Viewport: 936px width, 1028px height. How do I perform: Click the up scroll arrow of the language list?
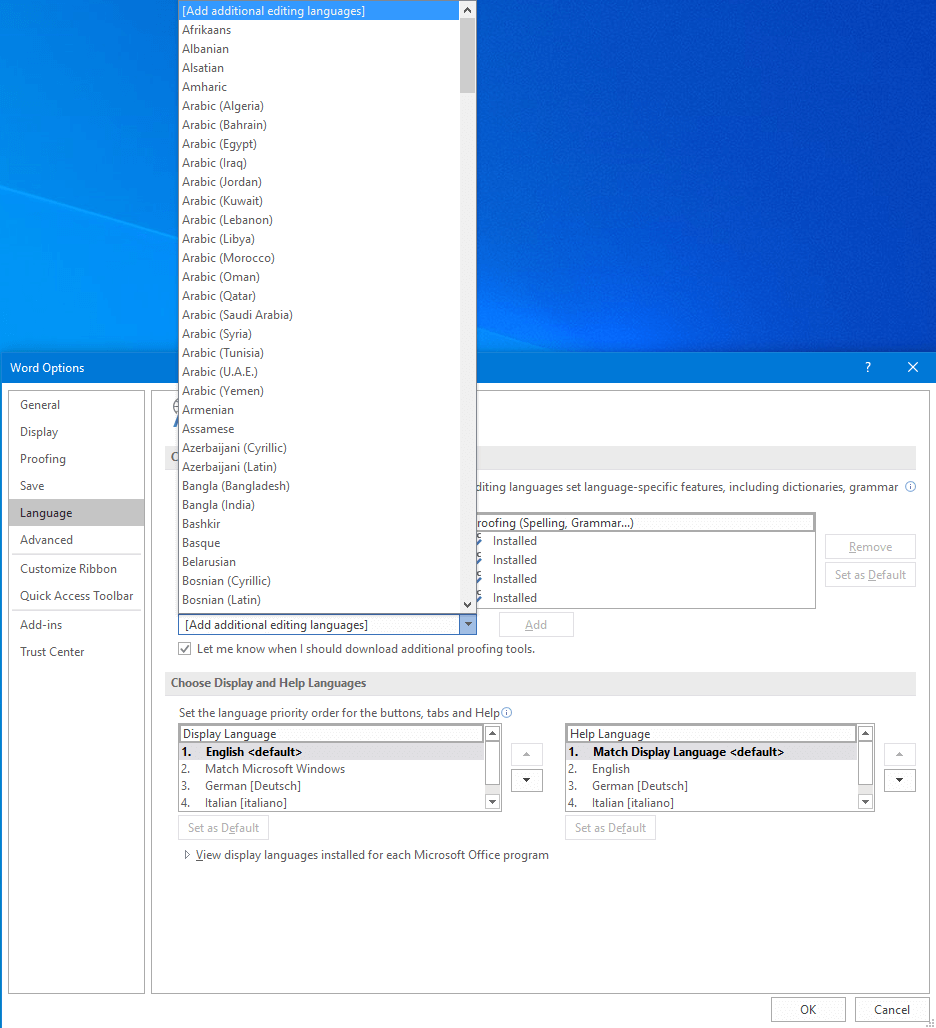point(465,10)
